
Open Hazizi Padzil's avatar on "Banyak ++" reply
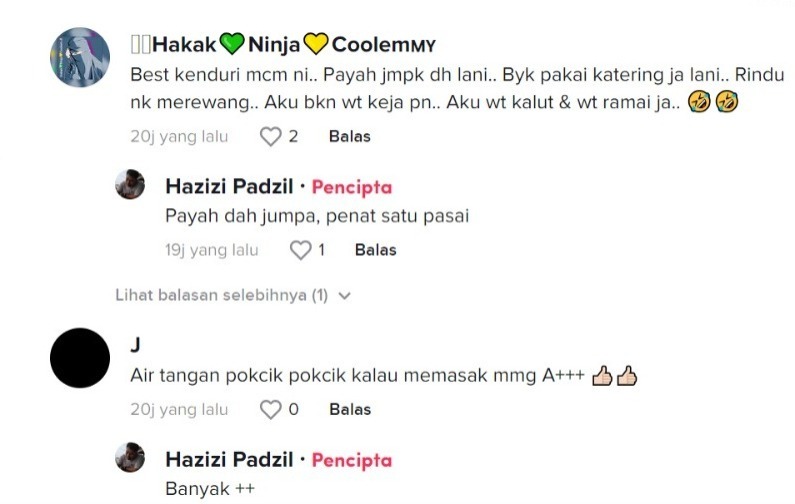[130, 458]
